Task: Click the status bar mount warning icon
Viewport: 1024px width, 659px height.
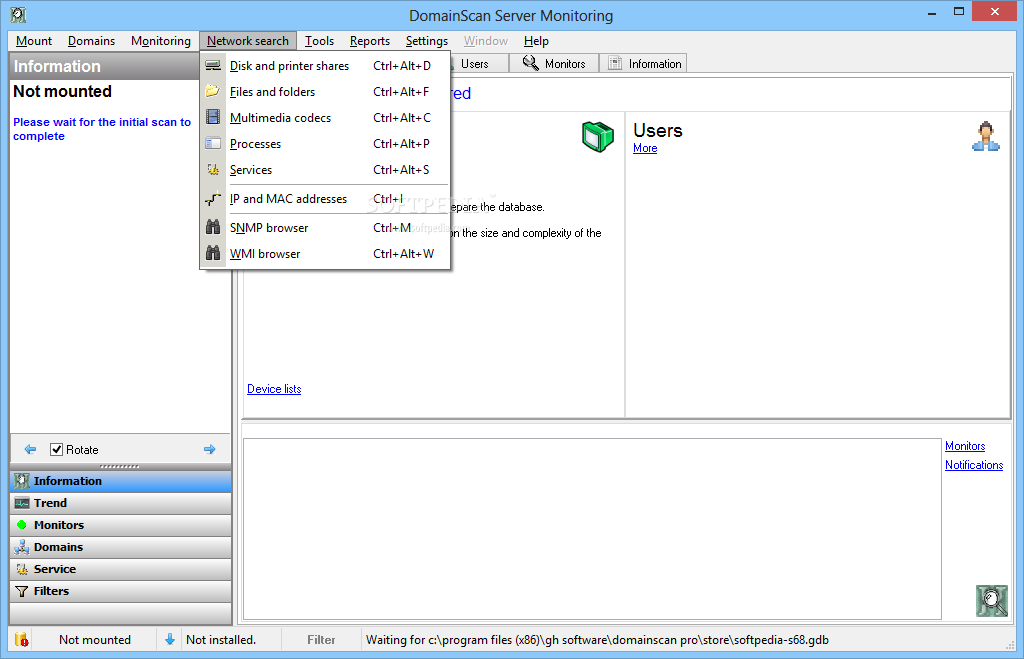Action: [22, 639]
